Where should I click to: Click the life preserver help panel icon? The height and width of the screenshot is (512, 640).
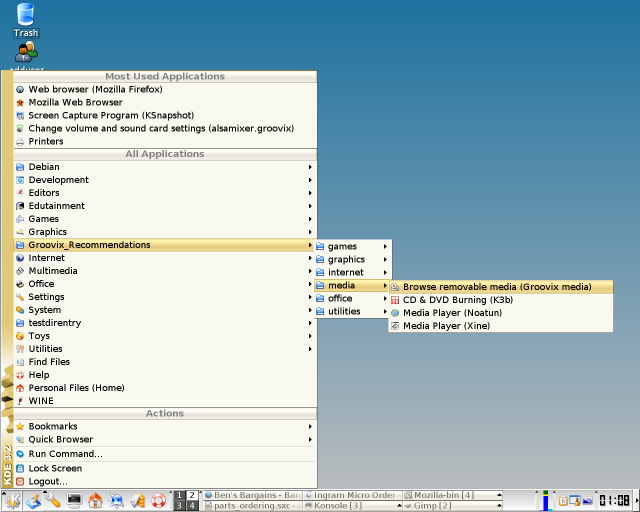point(158,501)
